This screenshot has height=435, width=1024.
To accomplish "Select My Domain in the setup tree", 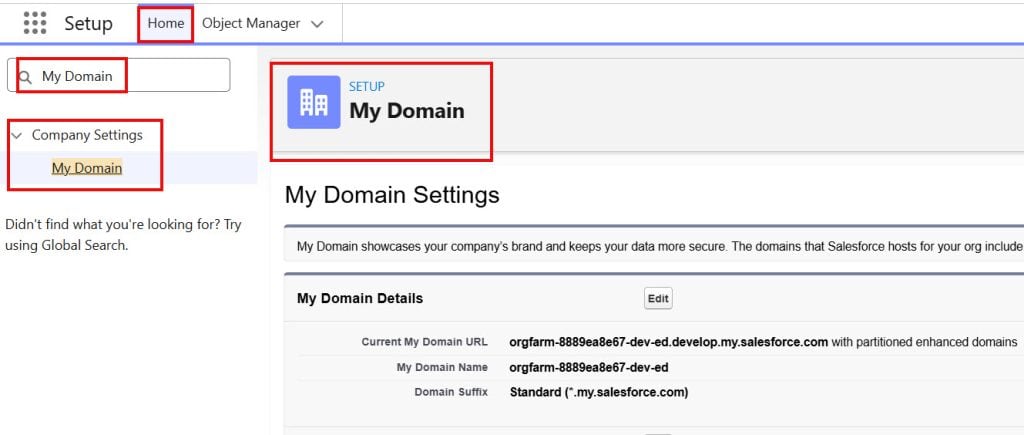I will point(87,169).
